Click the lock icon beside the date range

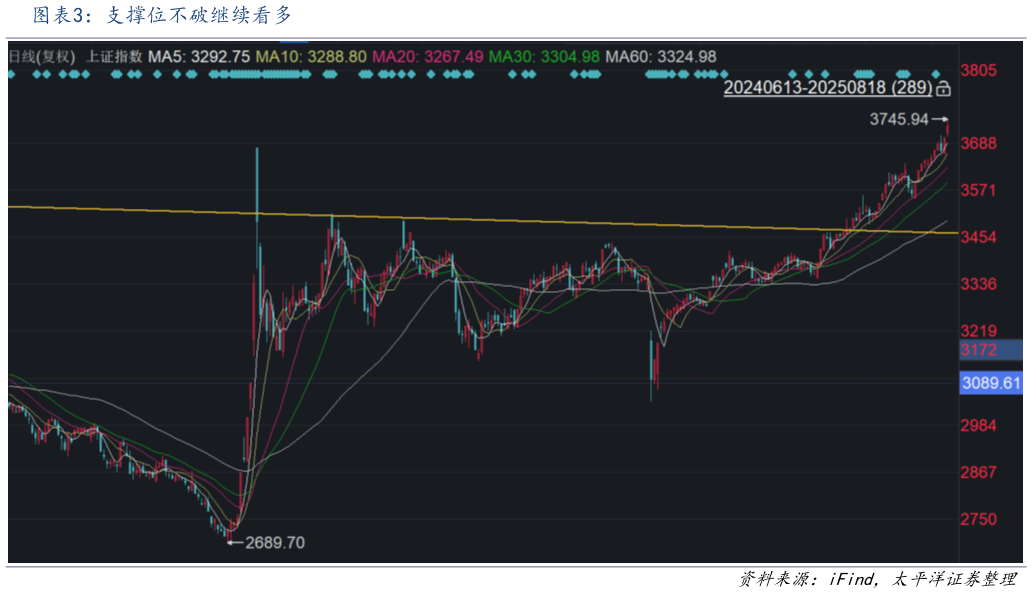click(943, 89)
